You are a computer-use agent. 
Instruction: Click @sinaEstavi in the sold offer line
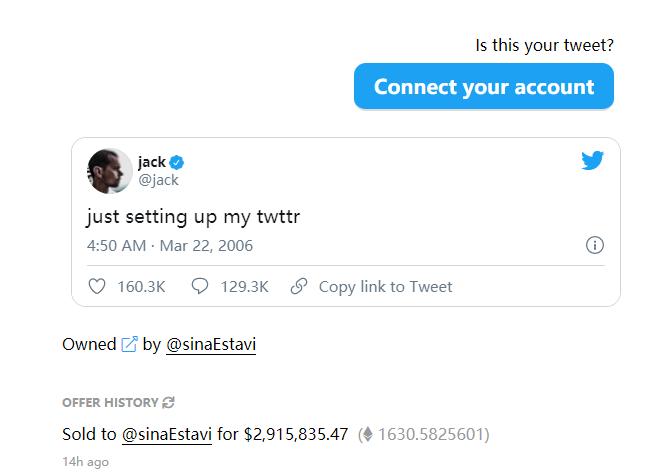click(166, 435)
